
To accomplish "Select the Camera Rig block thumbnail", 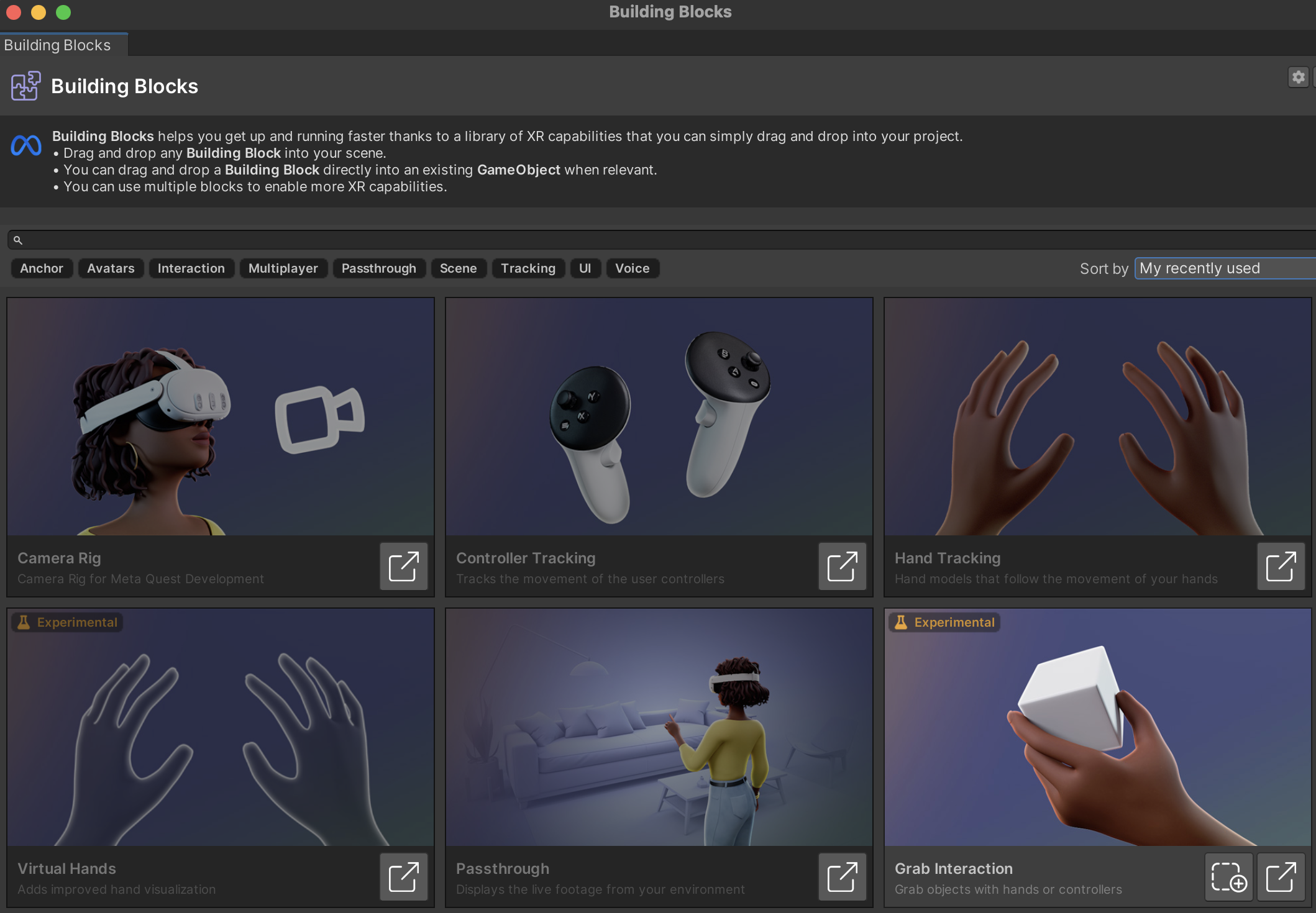I will 221,416.
